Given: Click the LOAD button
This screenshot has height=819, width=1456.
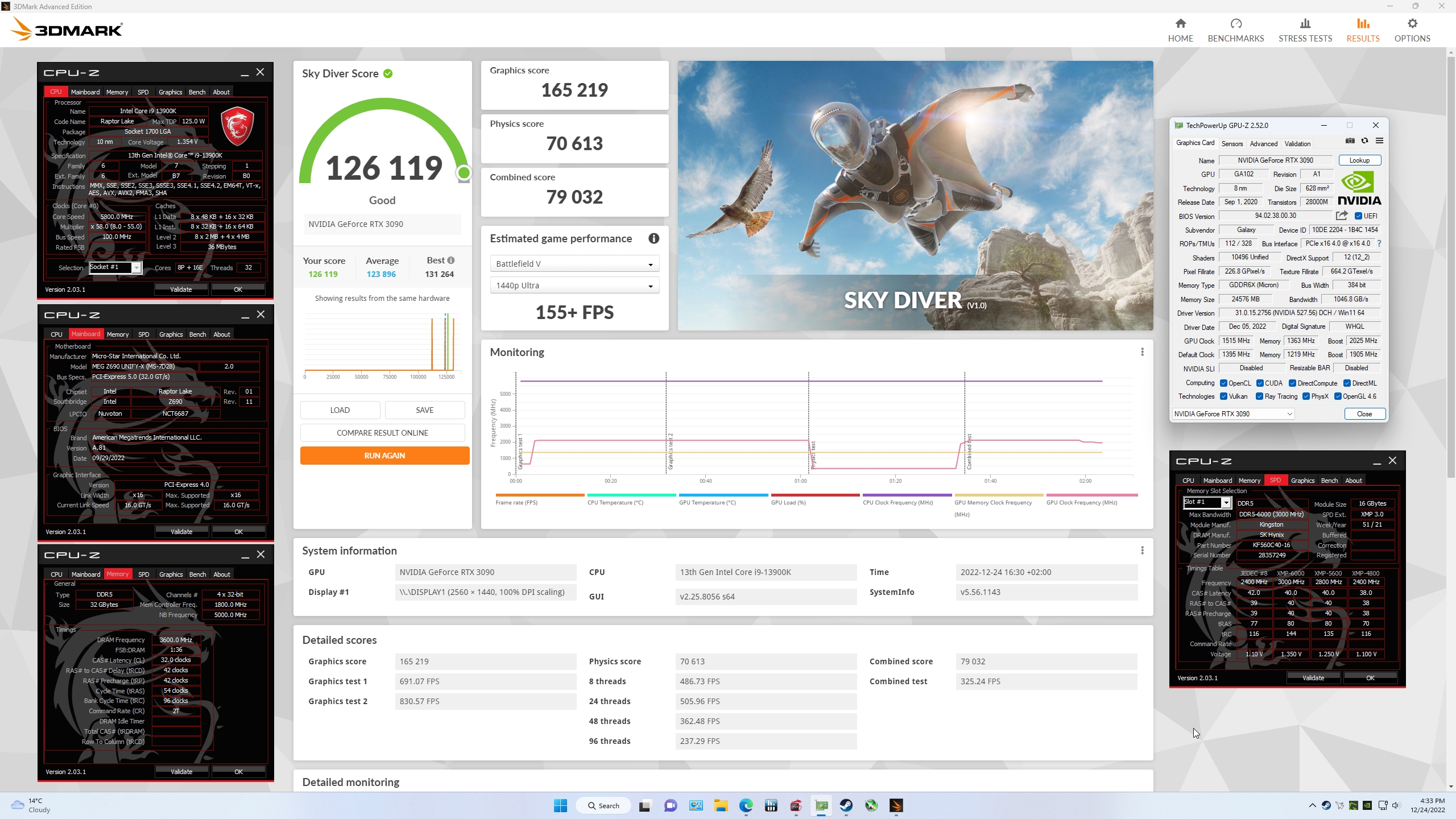Looking at the screenshot, I should pyautogui.click(x=340, y=410).
